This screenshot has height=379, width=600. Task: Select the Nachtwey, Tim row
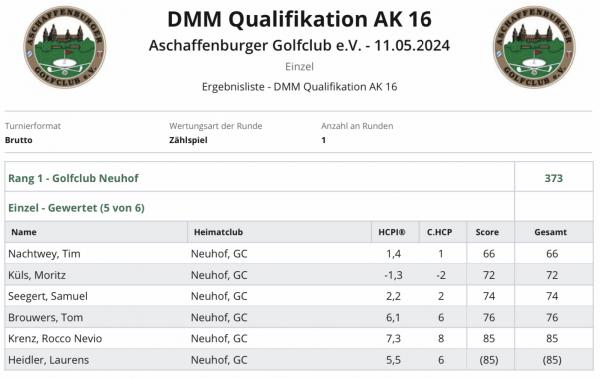[299, 253]
